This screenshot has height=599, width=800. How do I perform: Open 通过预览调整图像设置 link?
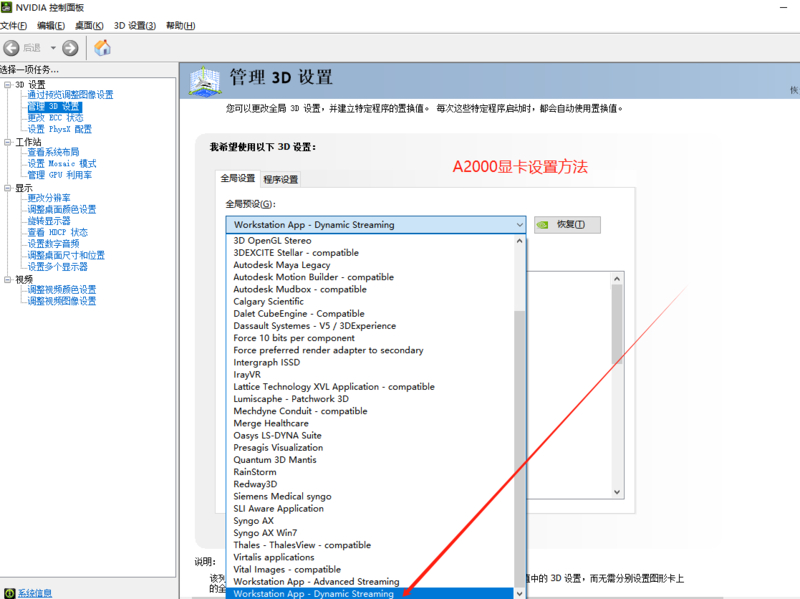click(x=70, y=95)
